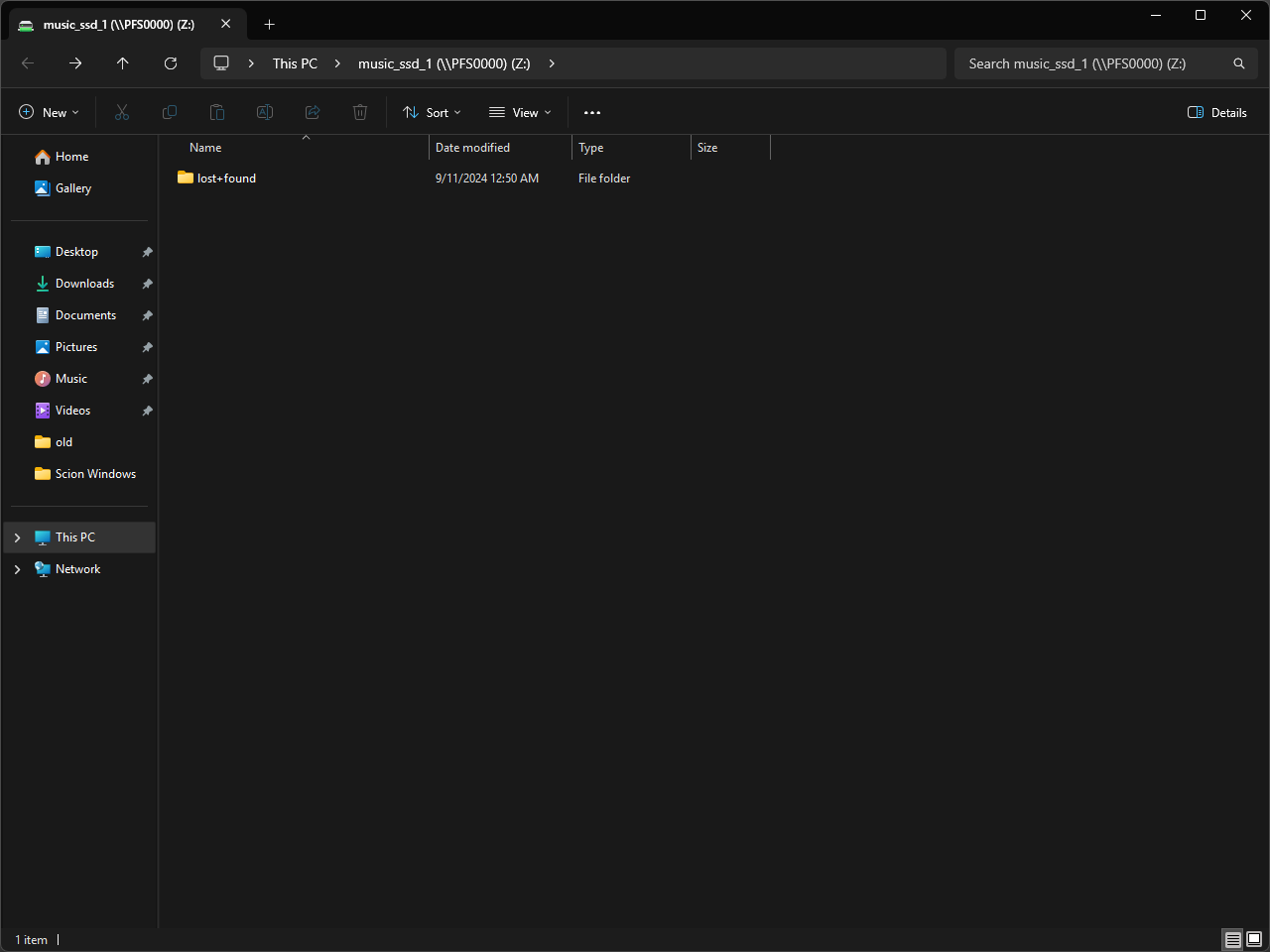Select Network in navigation pane
The image size is (1270, 952).
[x=77, y=569]
